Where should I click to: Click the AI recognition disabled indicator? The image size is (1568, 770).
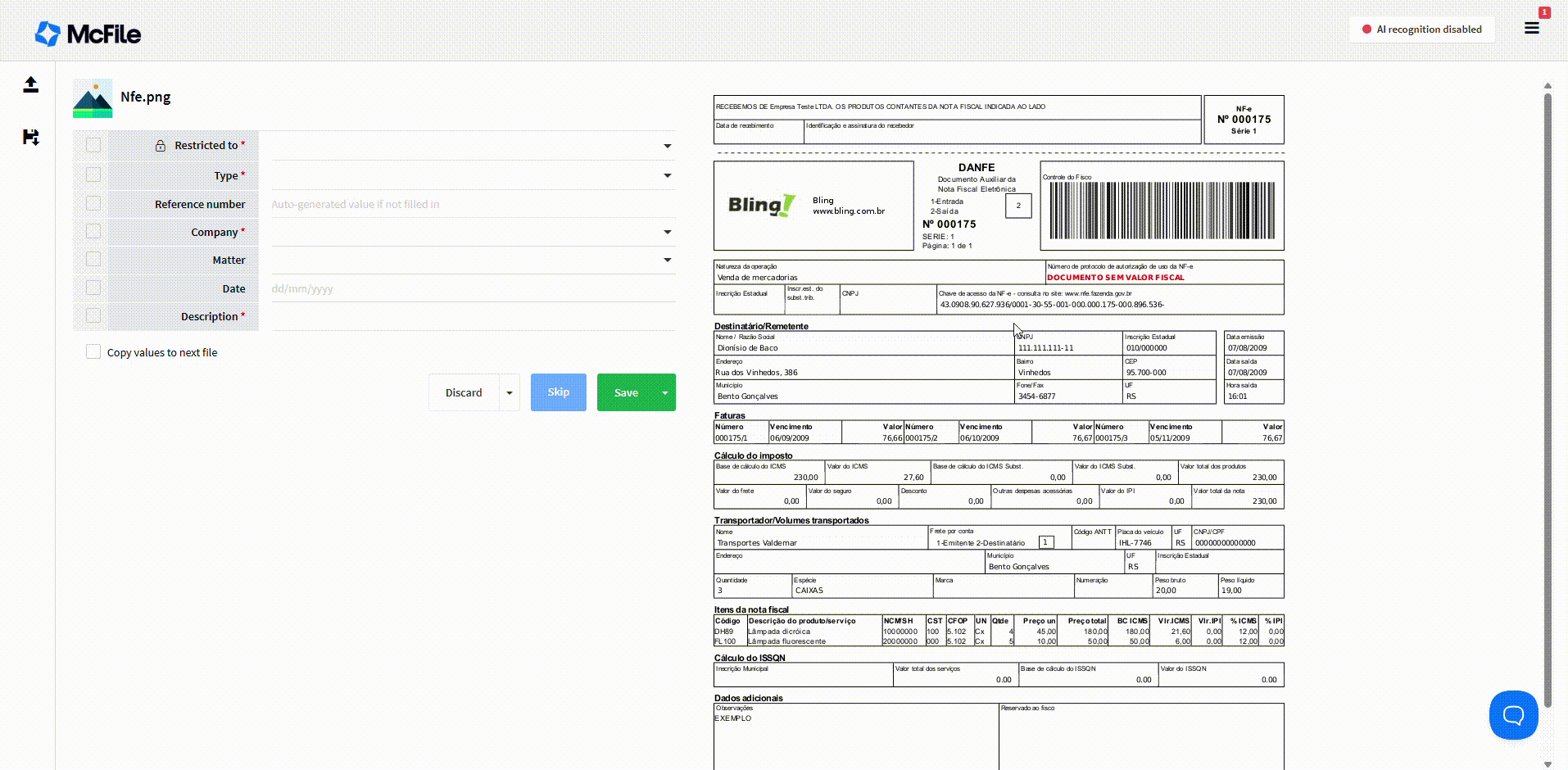(1421, 29)
